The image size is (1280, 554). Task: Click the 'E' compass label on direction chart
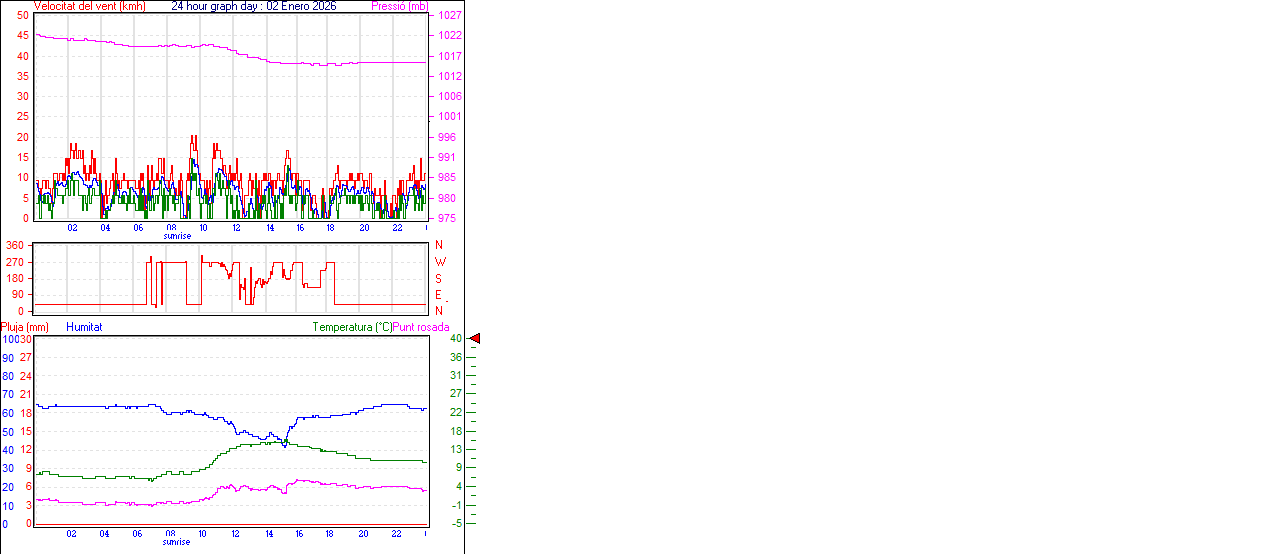(439, 295)
